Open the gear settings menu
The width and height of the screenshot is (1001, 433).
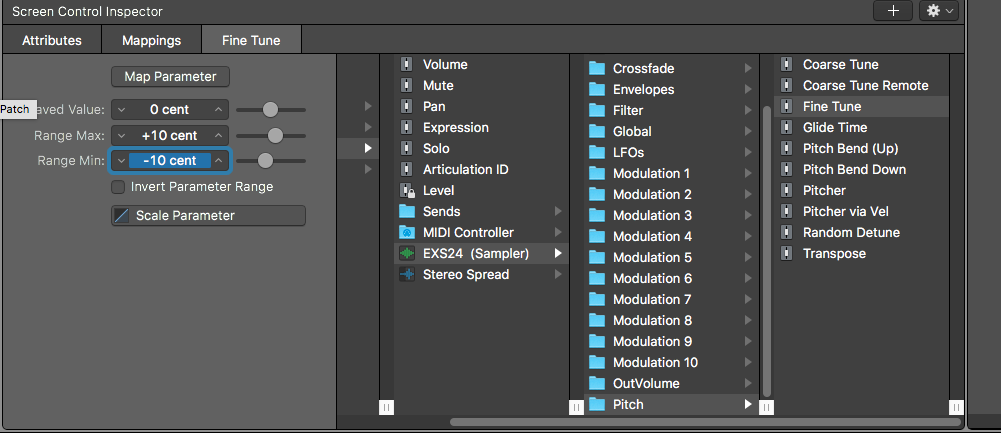pos(941,11)
